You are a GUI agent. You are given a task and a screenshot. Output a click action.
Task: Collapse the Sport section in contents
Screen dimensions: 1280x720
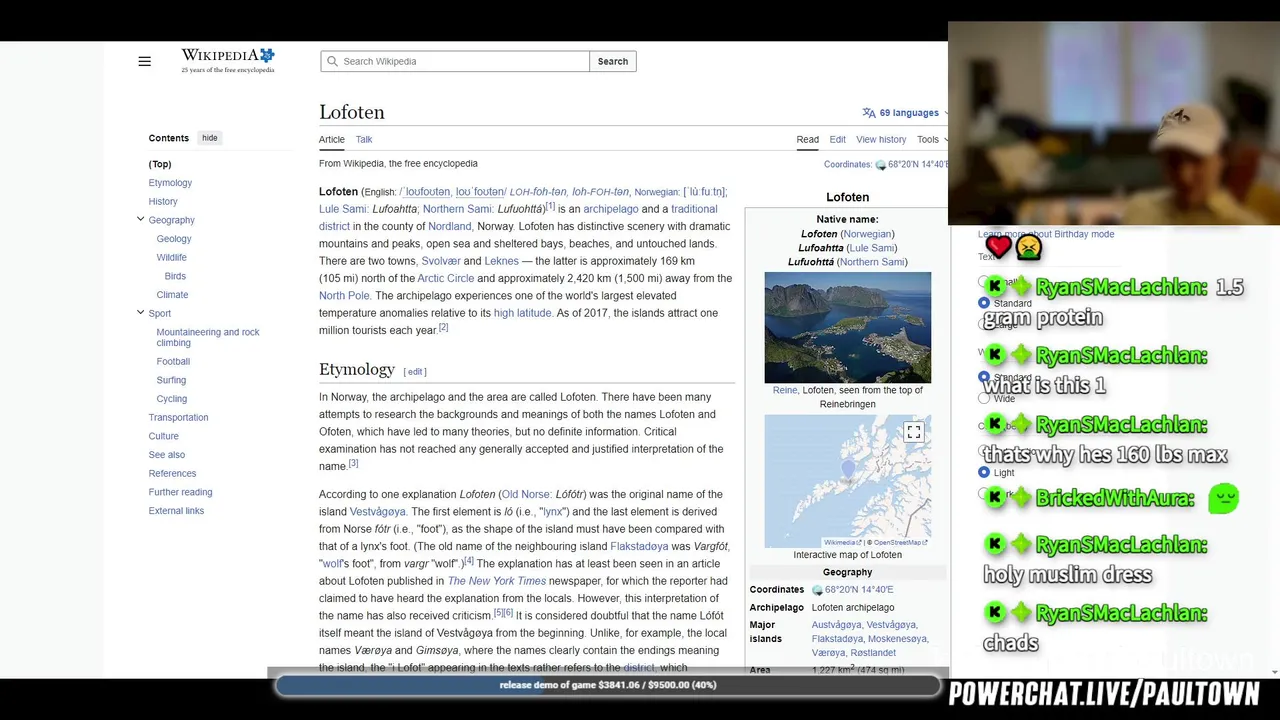pyautogui.click(x=140, y=312)
